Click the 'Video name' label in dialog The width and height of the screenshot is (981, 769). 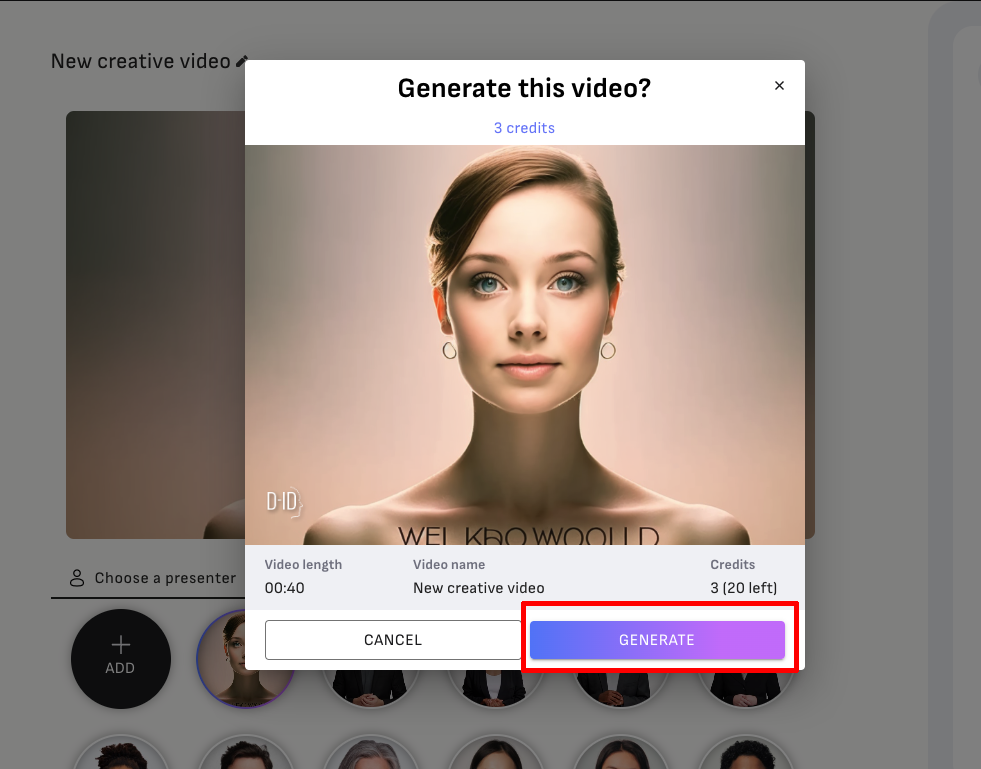(449, 564)
